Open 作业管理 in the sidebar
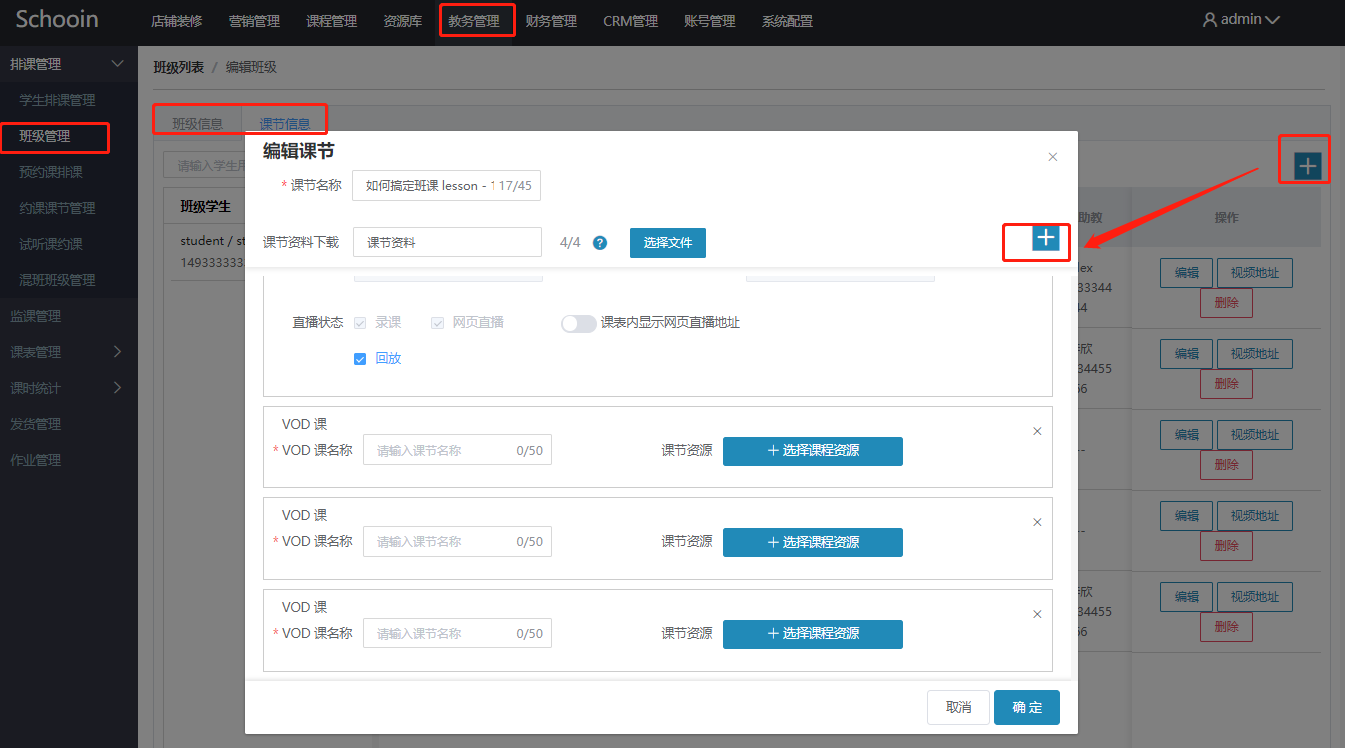This screenshot has width=1345, height=748. point(35,460)
